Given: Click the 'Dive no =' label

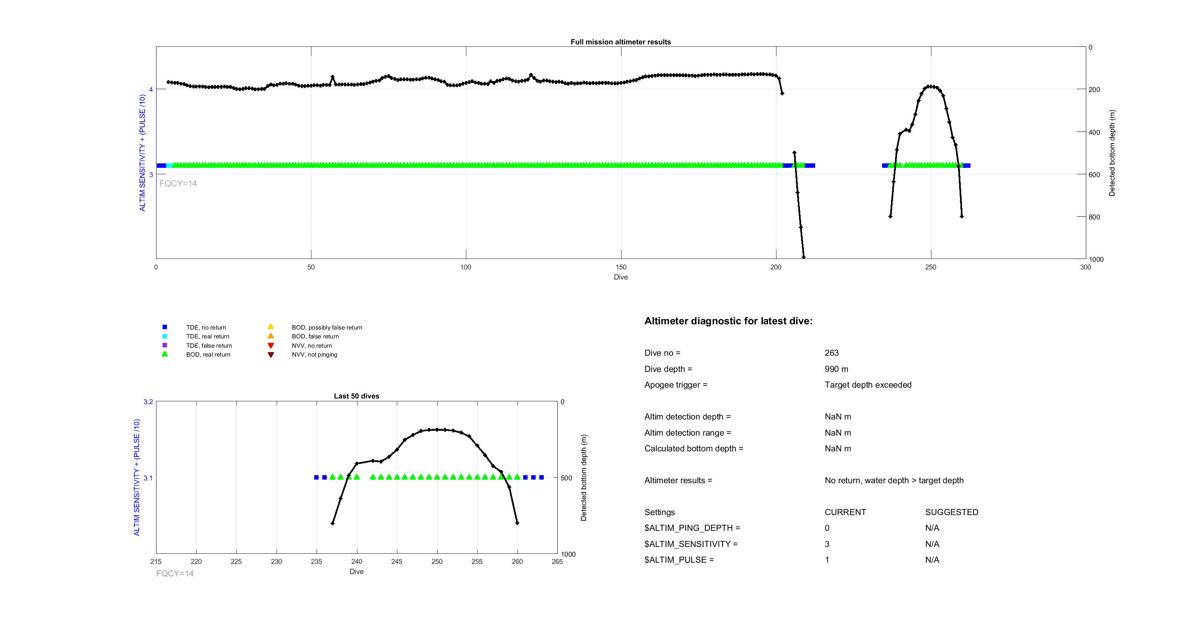Looking at the screenshot, I should coord(663,353).
